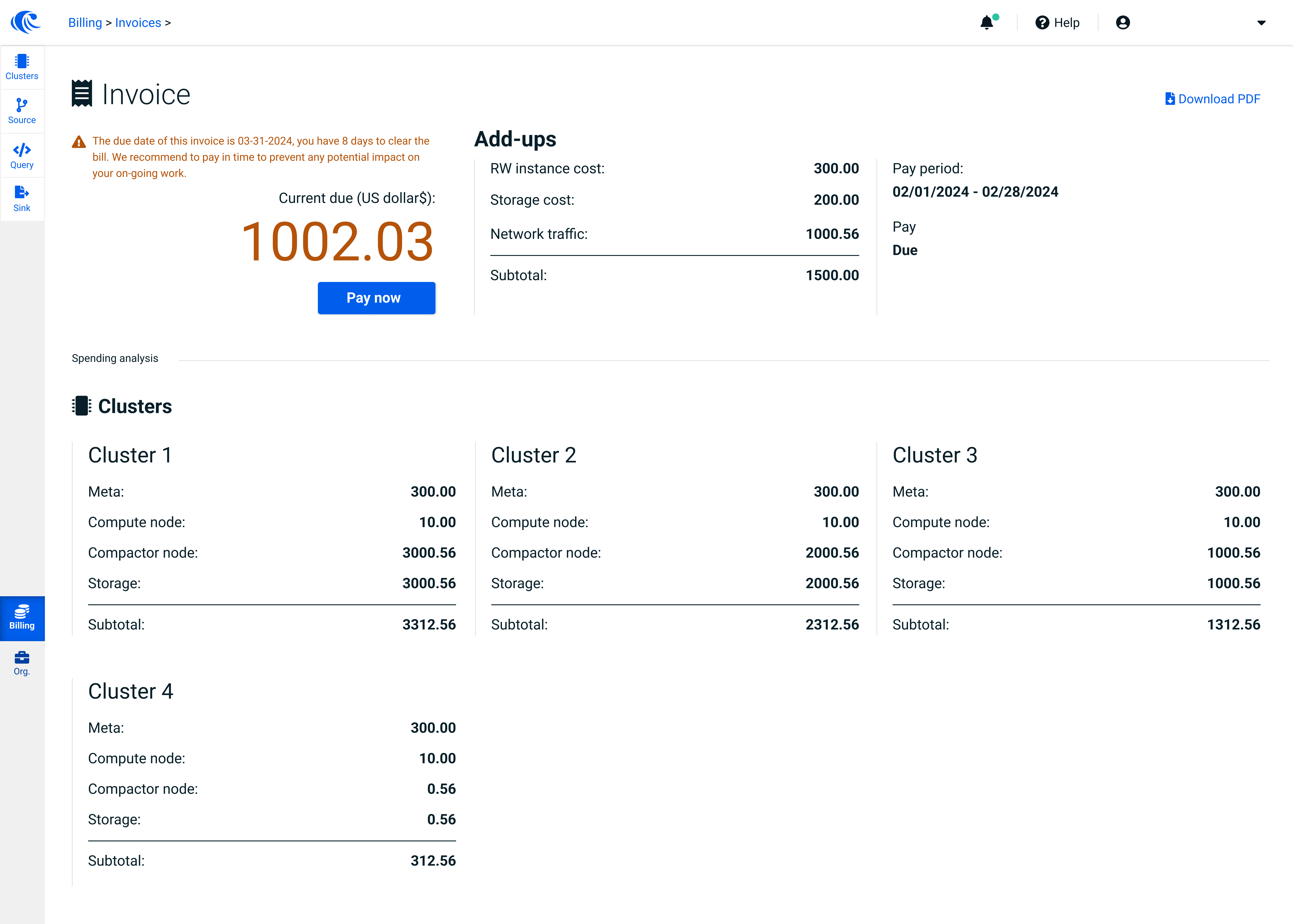Navigate to Billing breadcrumb
This screenshot has width=1293, height=924.
(x=85, y=23)
